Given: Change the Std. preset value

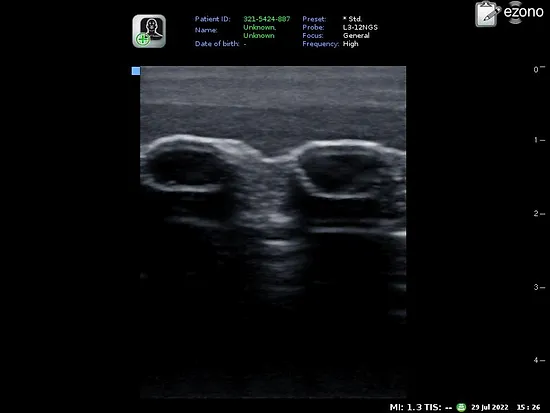Looking at the screenshot, I should [x=352, y=19].
